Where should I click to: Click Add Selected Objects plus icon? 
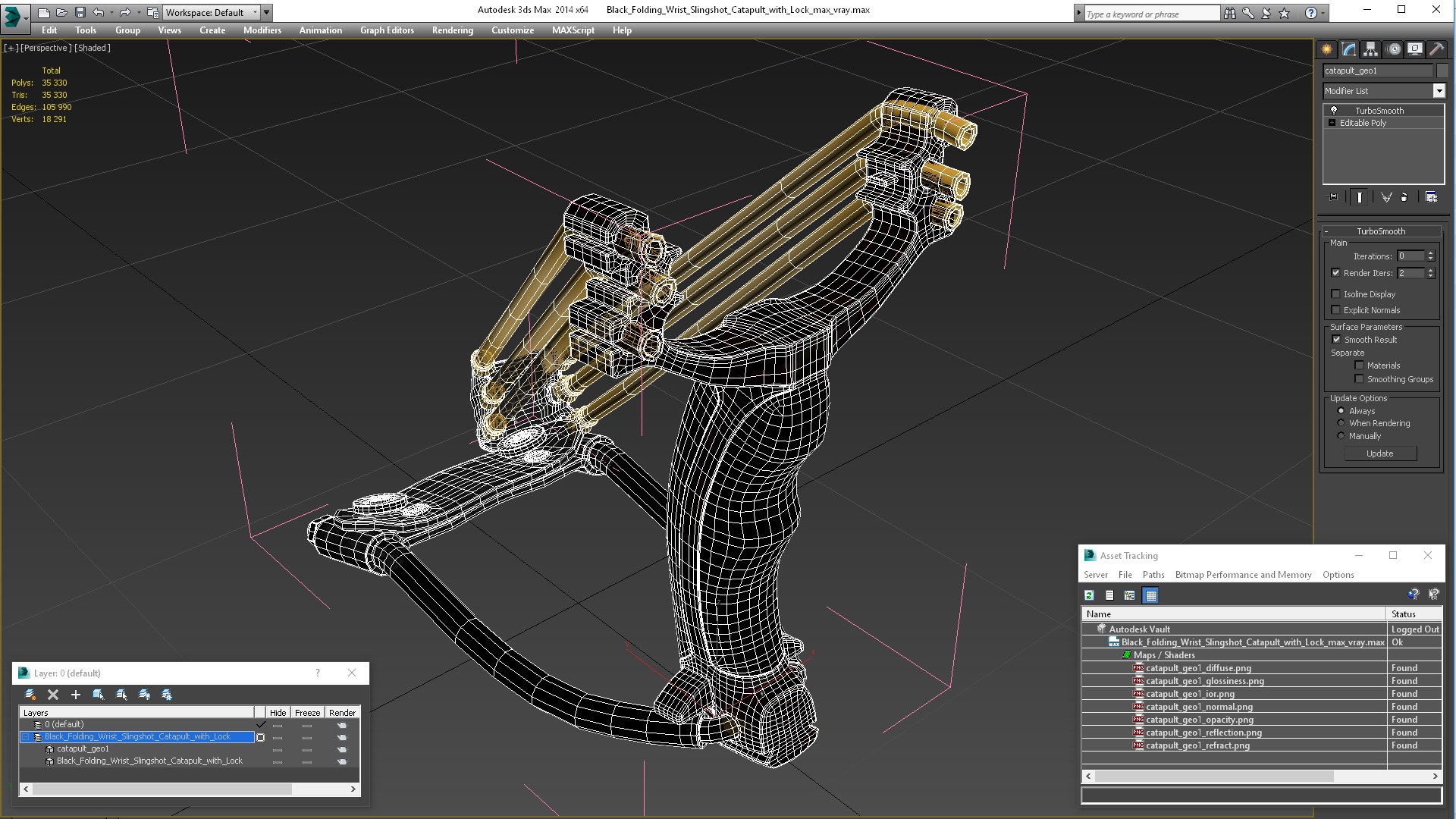[x=76, y=695]
